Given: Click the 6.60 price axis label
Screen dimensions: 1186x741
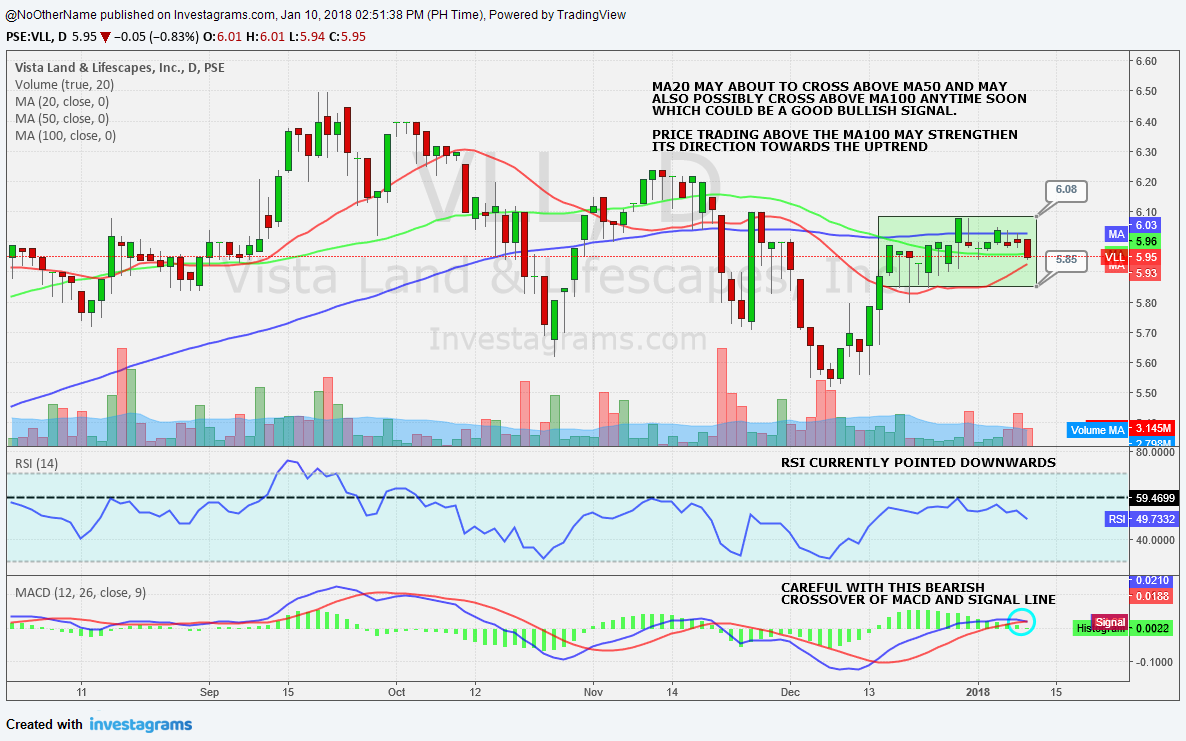Looking at the screenshot, I should [1146, 61].
